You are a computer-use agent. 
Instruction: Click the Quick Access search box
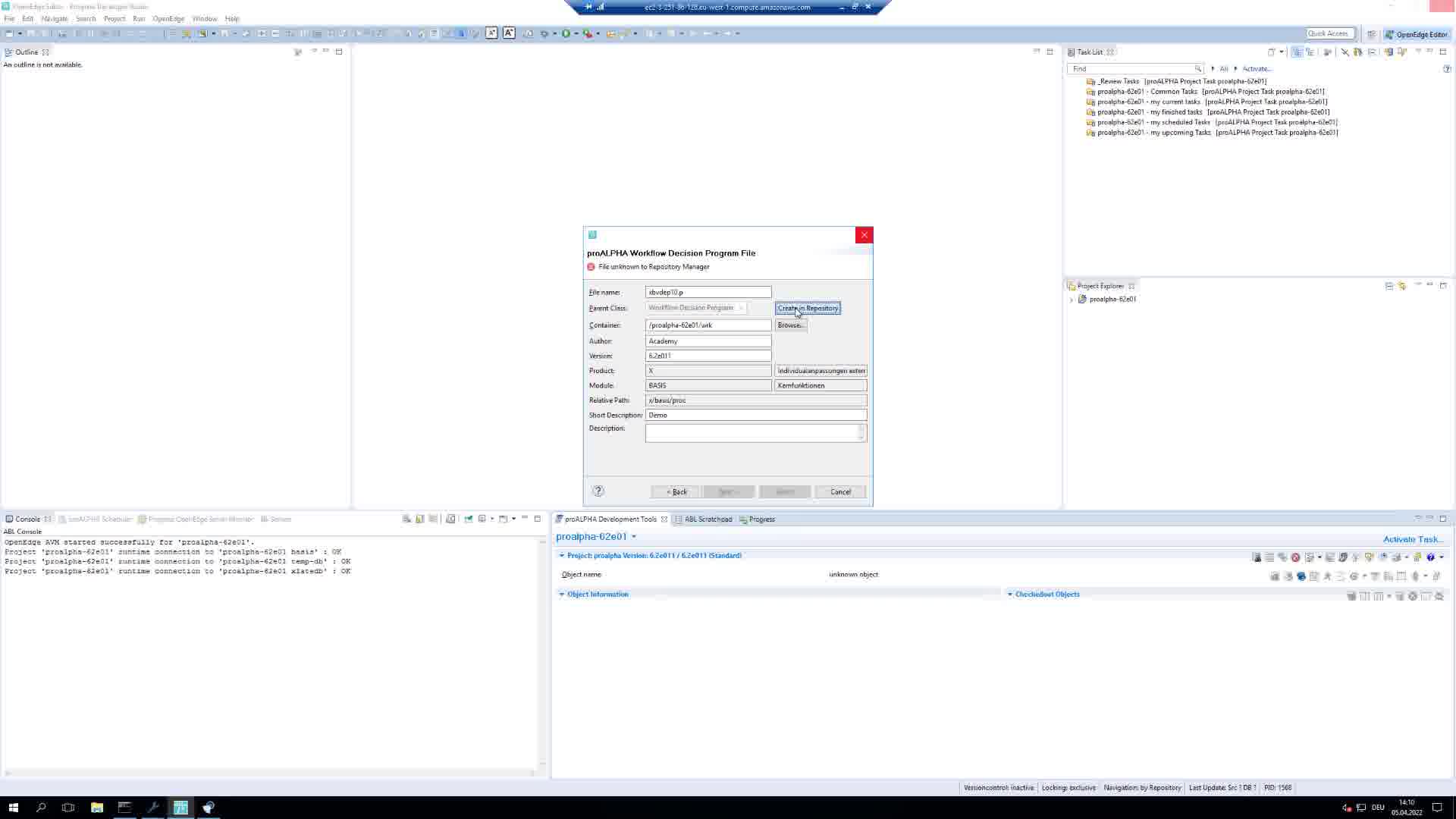[1330, 33]
